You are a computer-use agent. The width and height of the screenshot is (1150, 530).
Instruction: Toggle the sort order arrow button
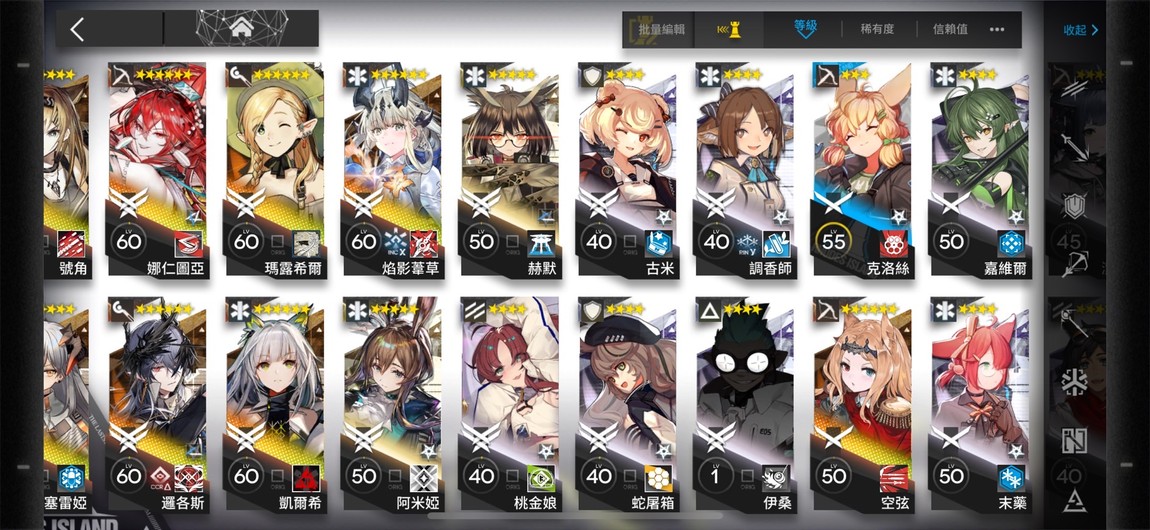(x=729, y=30)
